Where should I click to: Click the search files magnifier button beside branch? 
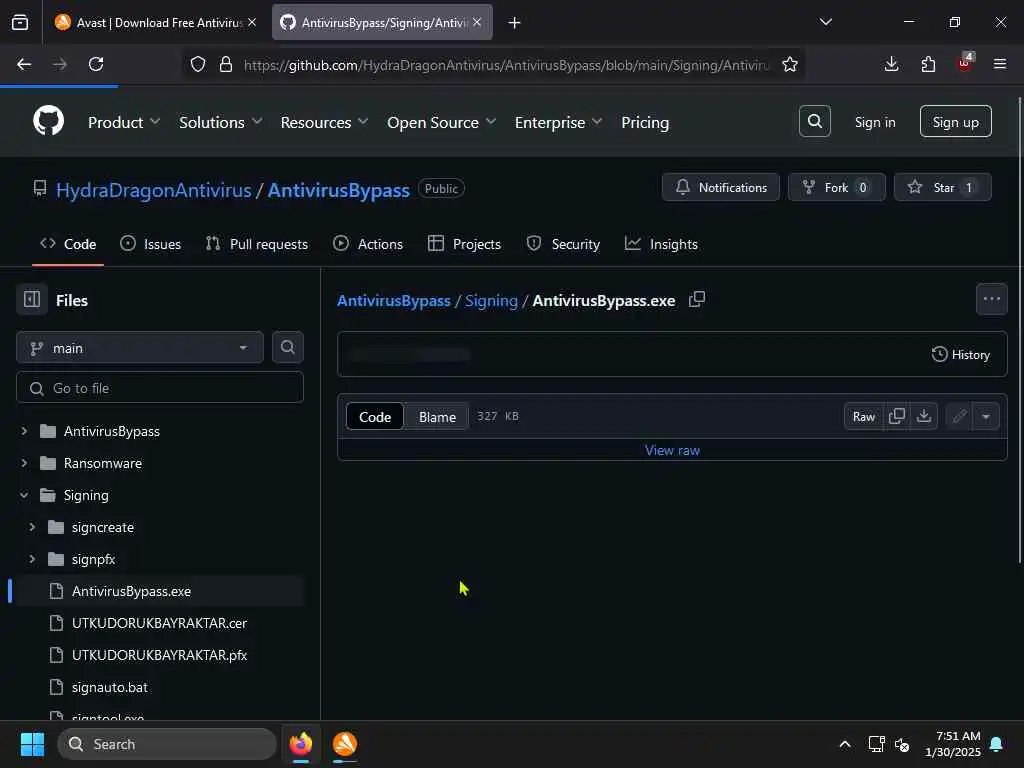tap(287, 347)
